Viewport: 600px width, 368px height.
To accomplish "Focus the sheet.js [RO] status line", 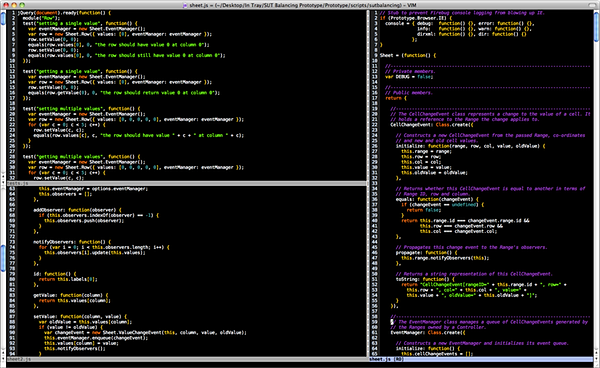I will click(x=481, y=359).
